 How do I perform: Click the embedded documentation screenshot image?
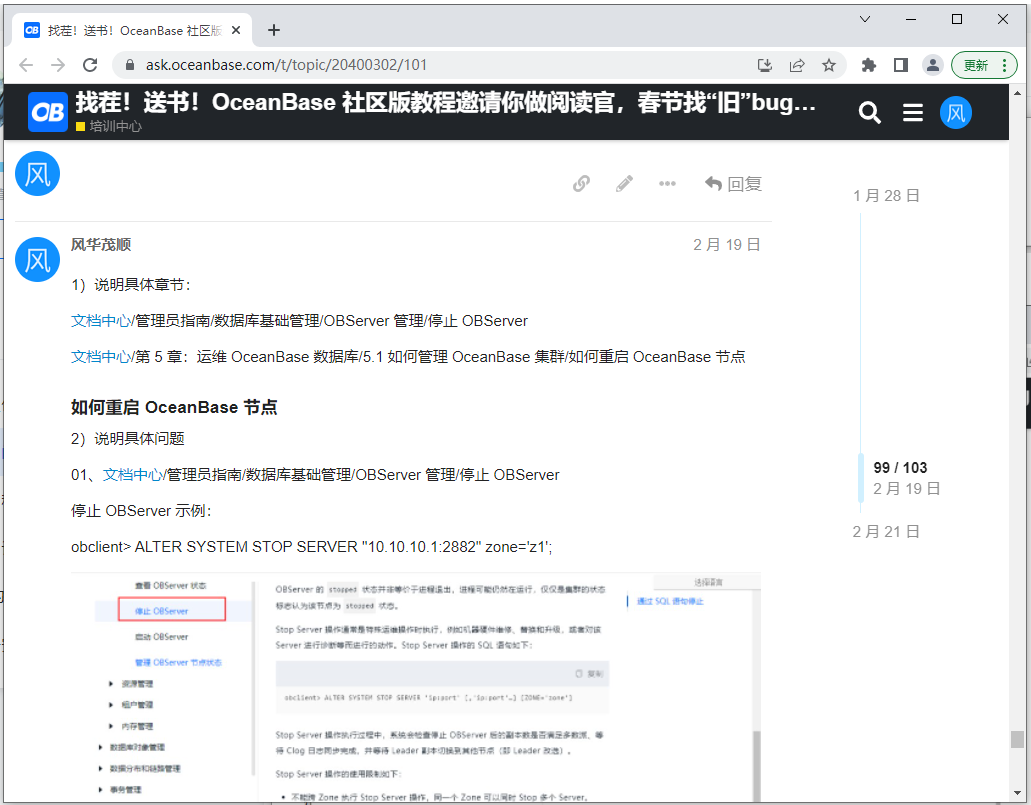pyautogui.click(x=416, y=687)
